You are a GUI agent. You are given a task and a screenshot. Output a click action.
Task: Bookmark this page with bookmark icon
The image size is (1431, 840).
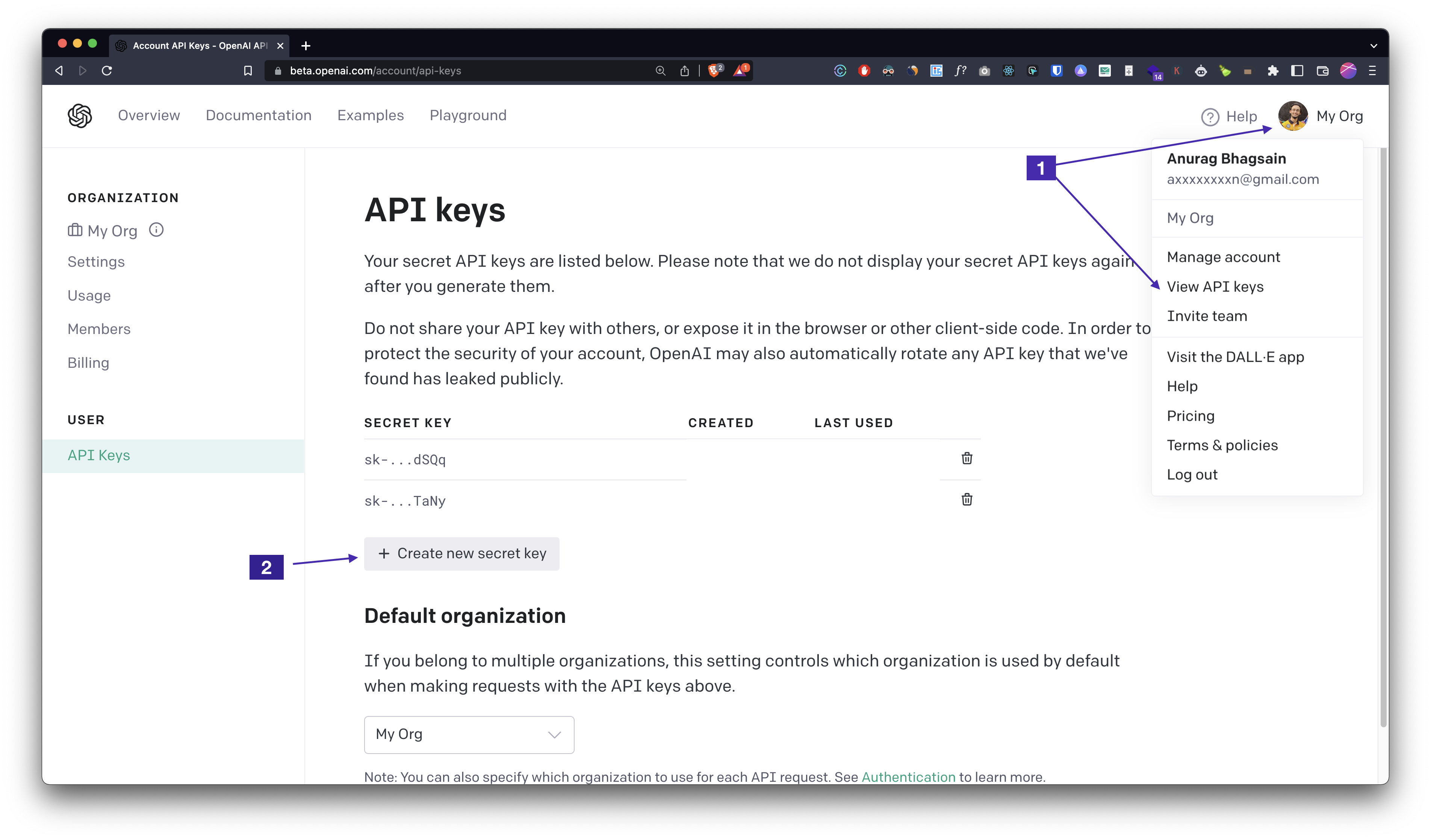coord(248,70)
